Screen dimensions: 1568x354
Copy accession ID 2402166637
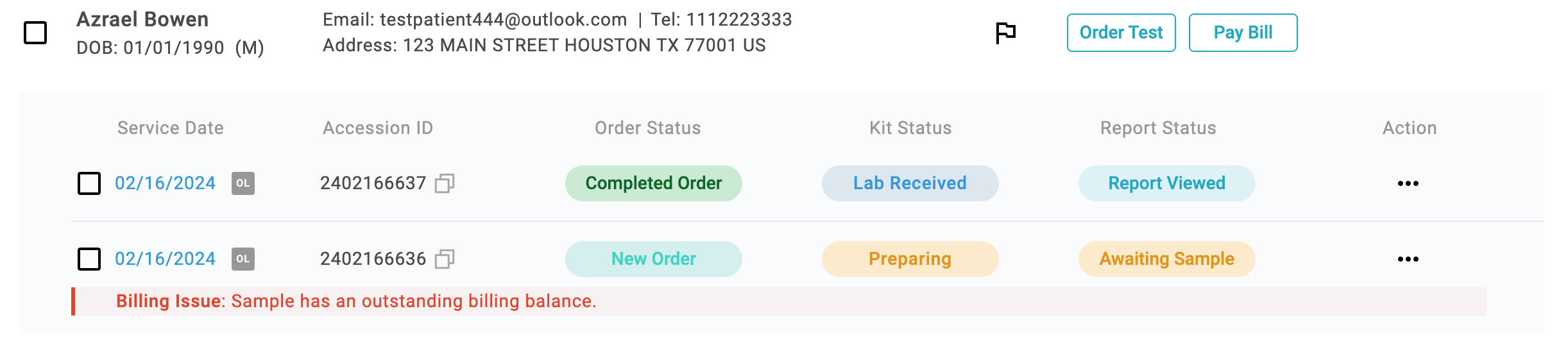click(445, 183)
